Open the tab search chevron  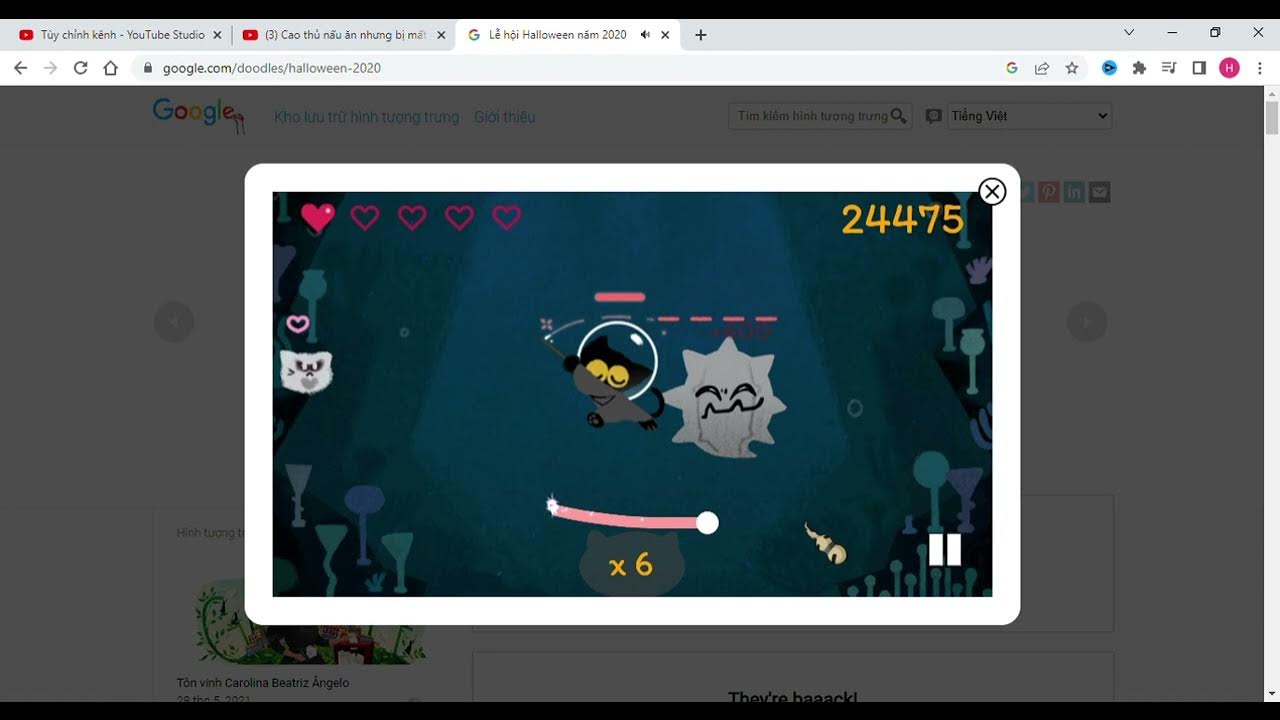pos(1129,33)
